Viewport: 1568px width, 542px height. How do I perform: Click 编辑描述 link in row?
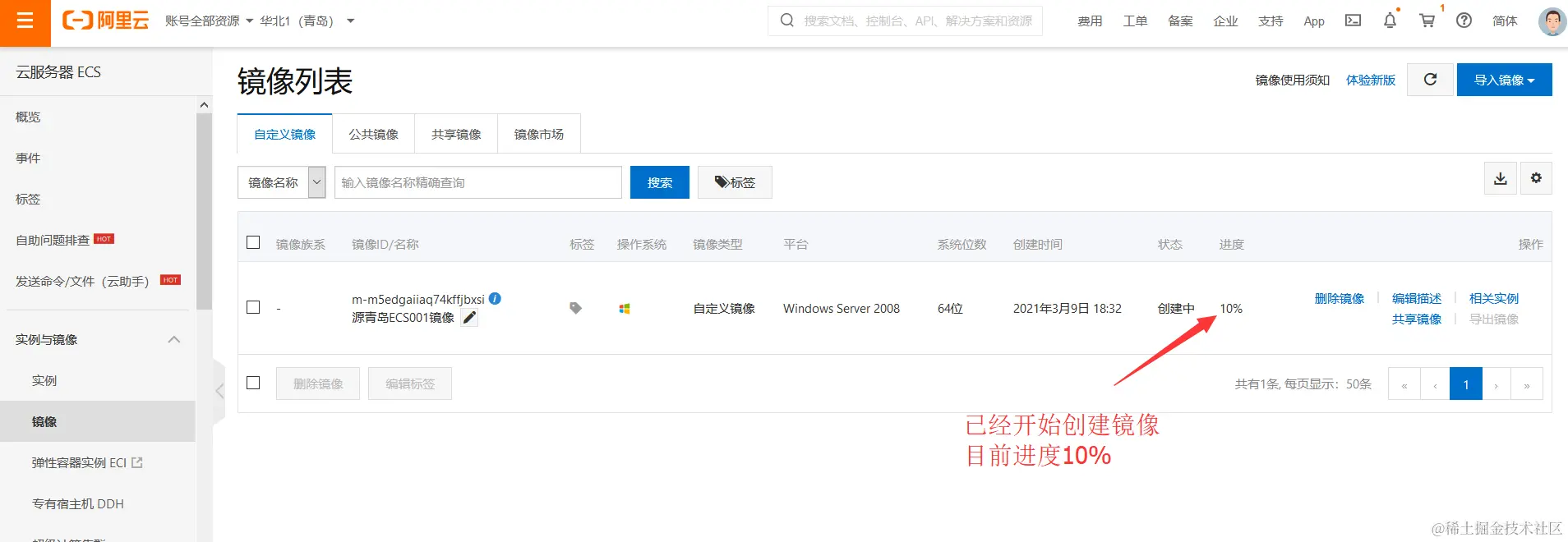(1417, 298)
